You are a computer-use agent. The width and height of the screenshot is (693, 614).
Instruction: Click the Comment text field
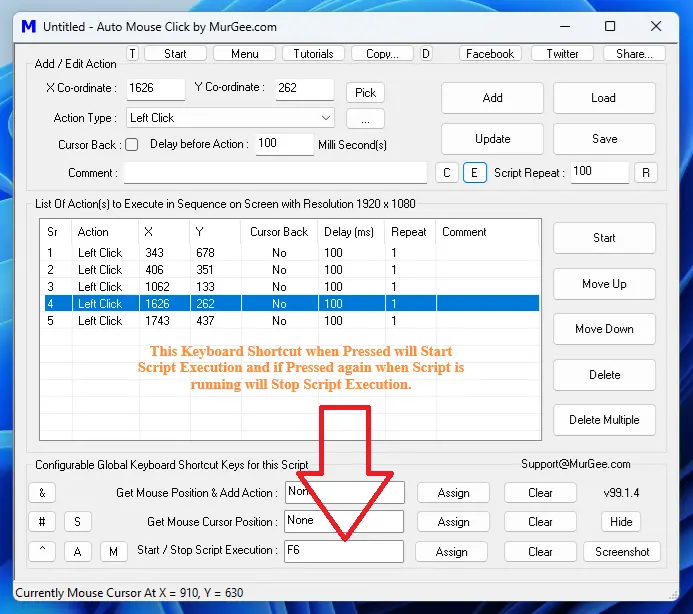tap(275, 172)
